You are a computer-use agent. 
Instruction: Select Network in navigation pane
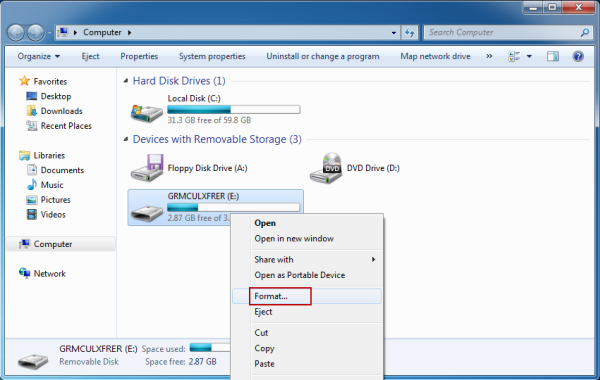pos(50,274)
